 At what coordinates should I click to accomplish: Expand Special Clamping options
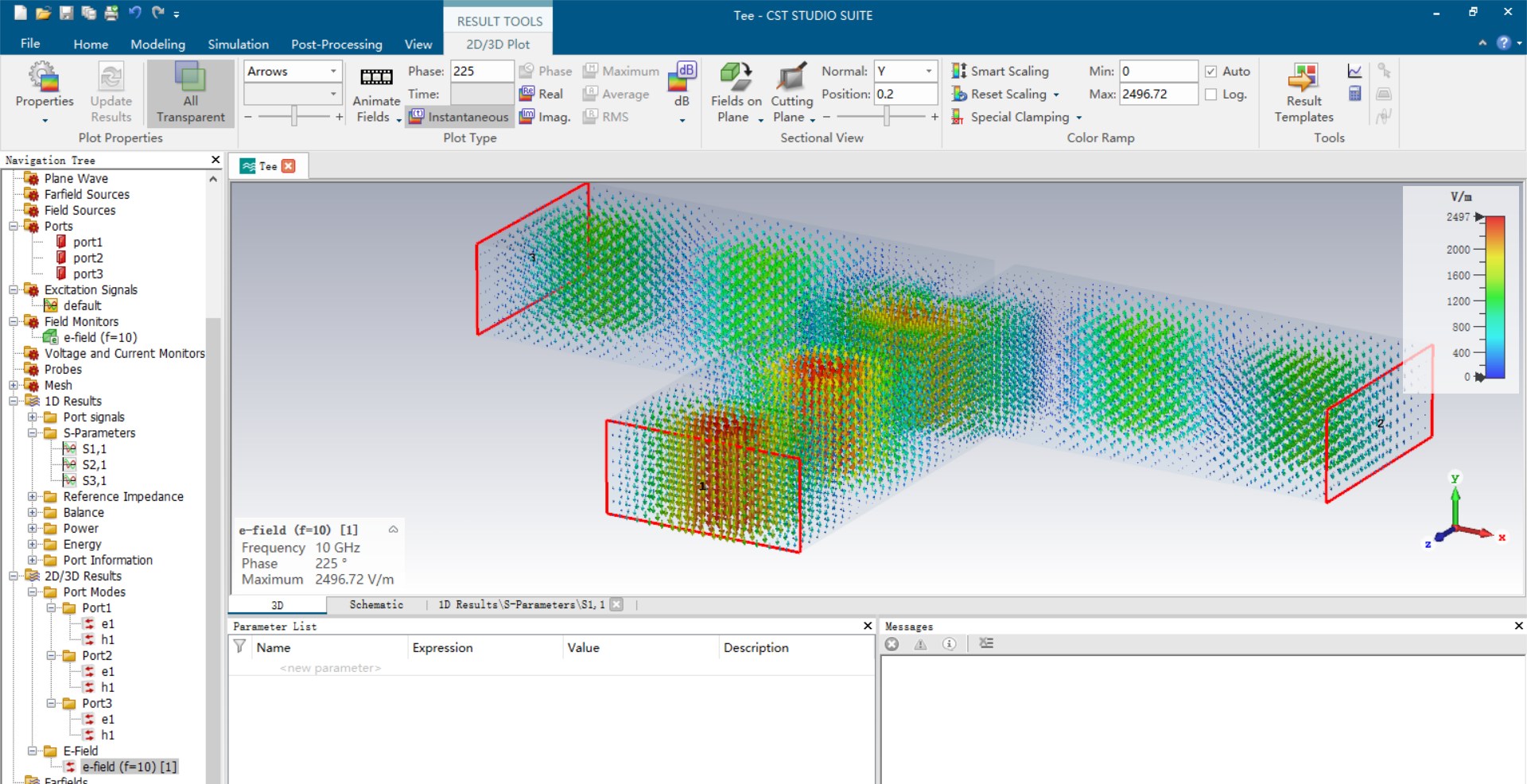tap(1079, 118)
